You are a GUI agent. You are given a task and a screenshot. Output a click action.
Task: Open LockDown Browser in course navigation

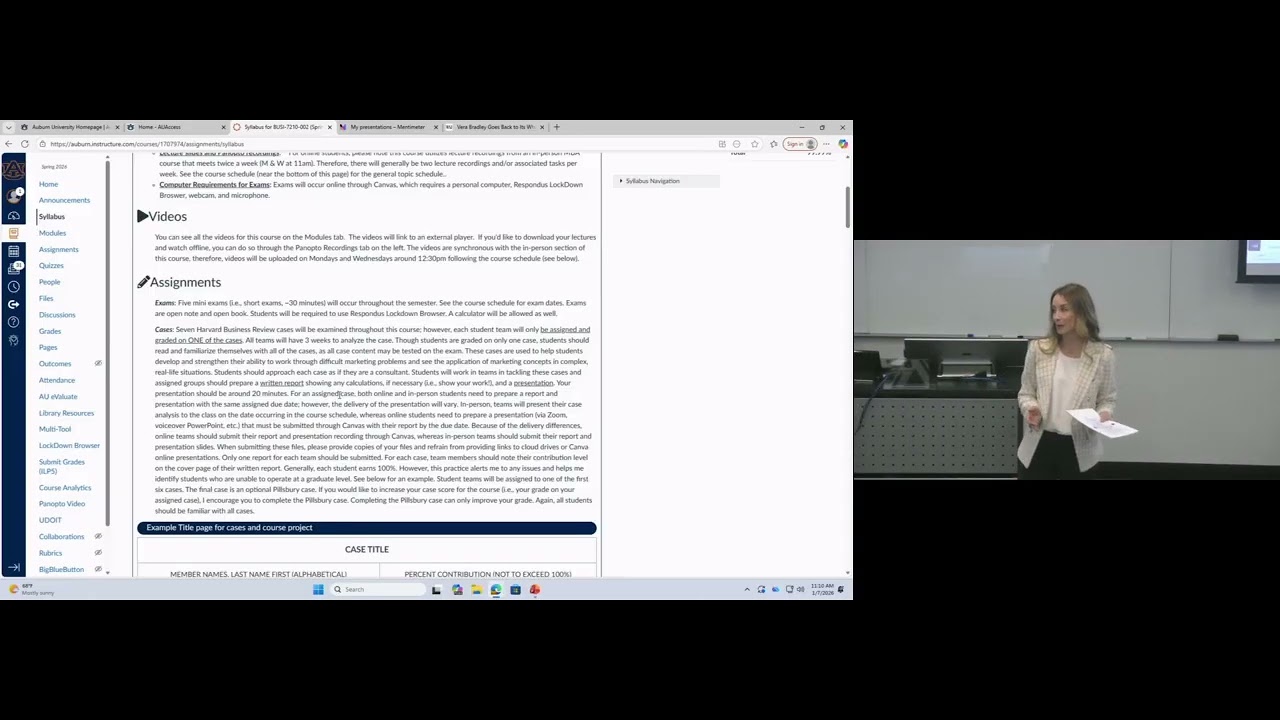(69, 445)
